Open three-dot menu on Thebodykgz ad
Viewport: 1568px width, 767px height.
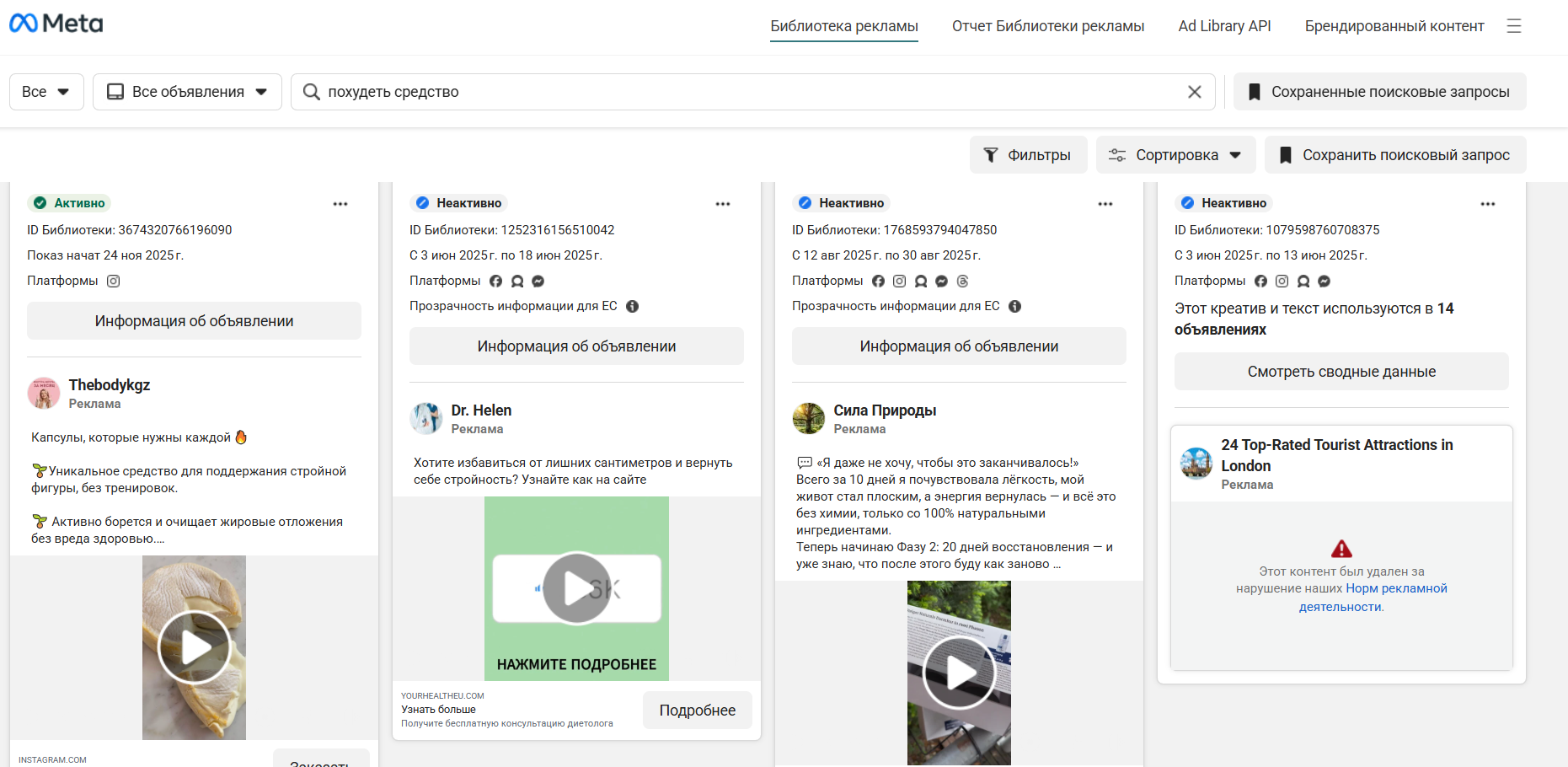click(340, 204)
